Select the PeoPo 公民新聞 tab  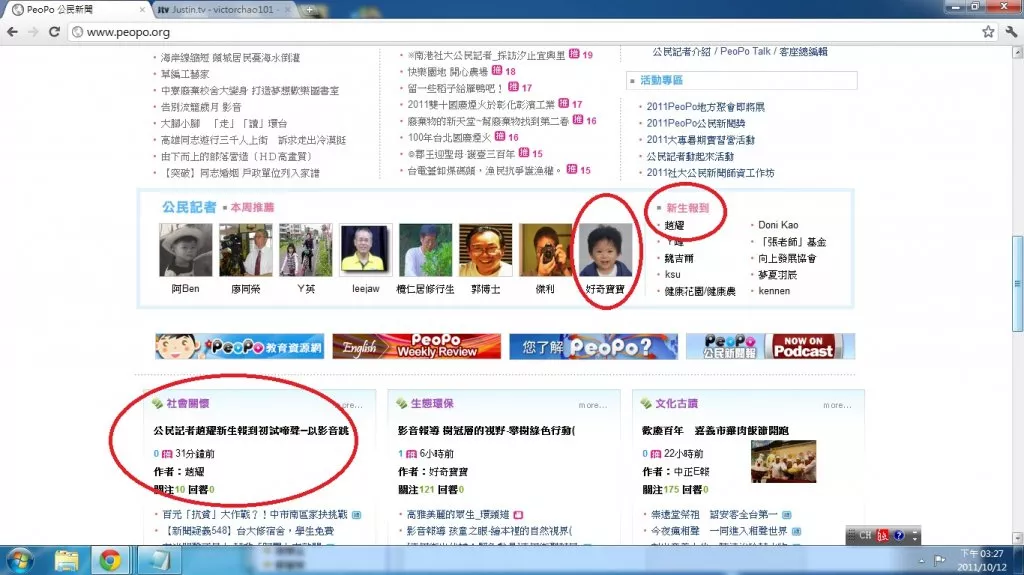point(75,10)
